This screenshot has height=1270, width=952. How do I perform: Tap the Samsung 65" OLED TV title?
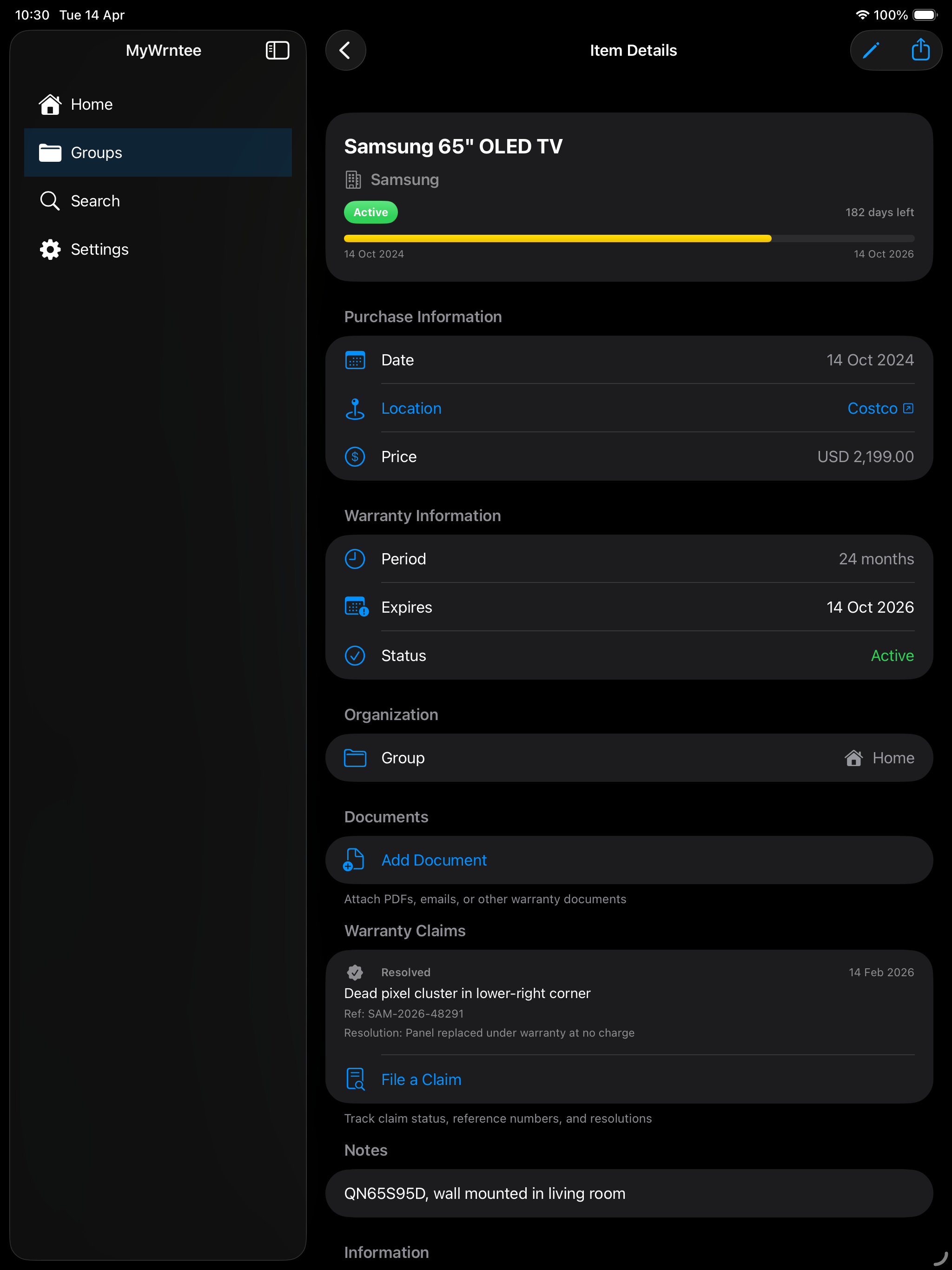click(453, 146)
